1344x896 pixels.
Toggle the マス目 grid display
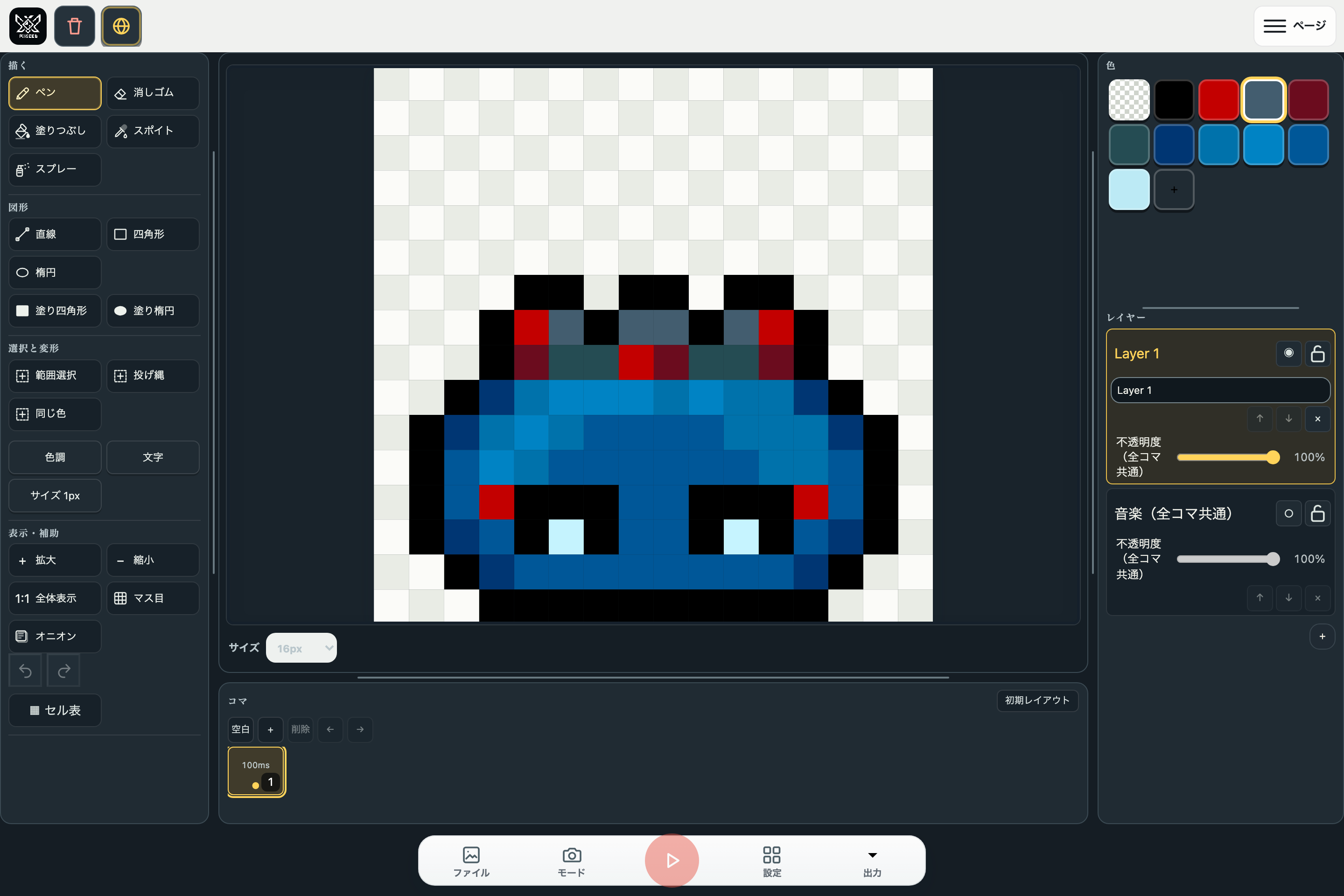(x=153, y=598)
